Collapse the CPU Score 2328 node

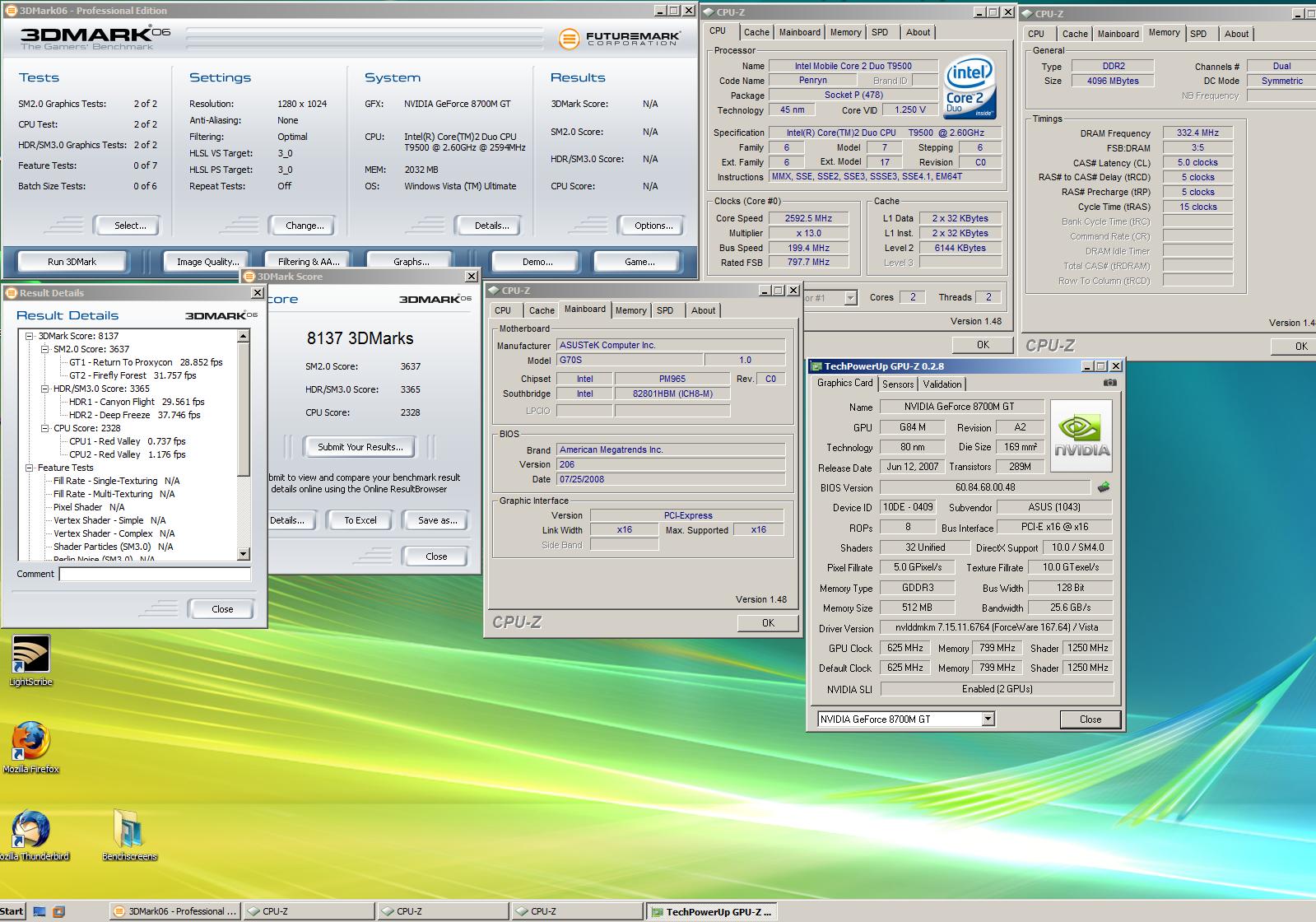(x=45, y=428)
